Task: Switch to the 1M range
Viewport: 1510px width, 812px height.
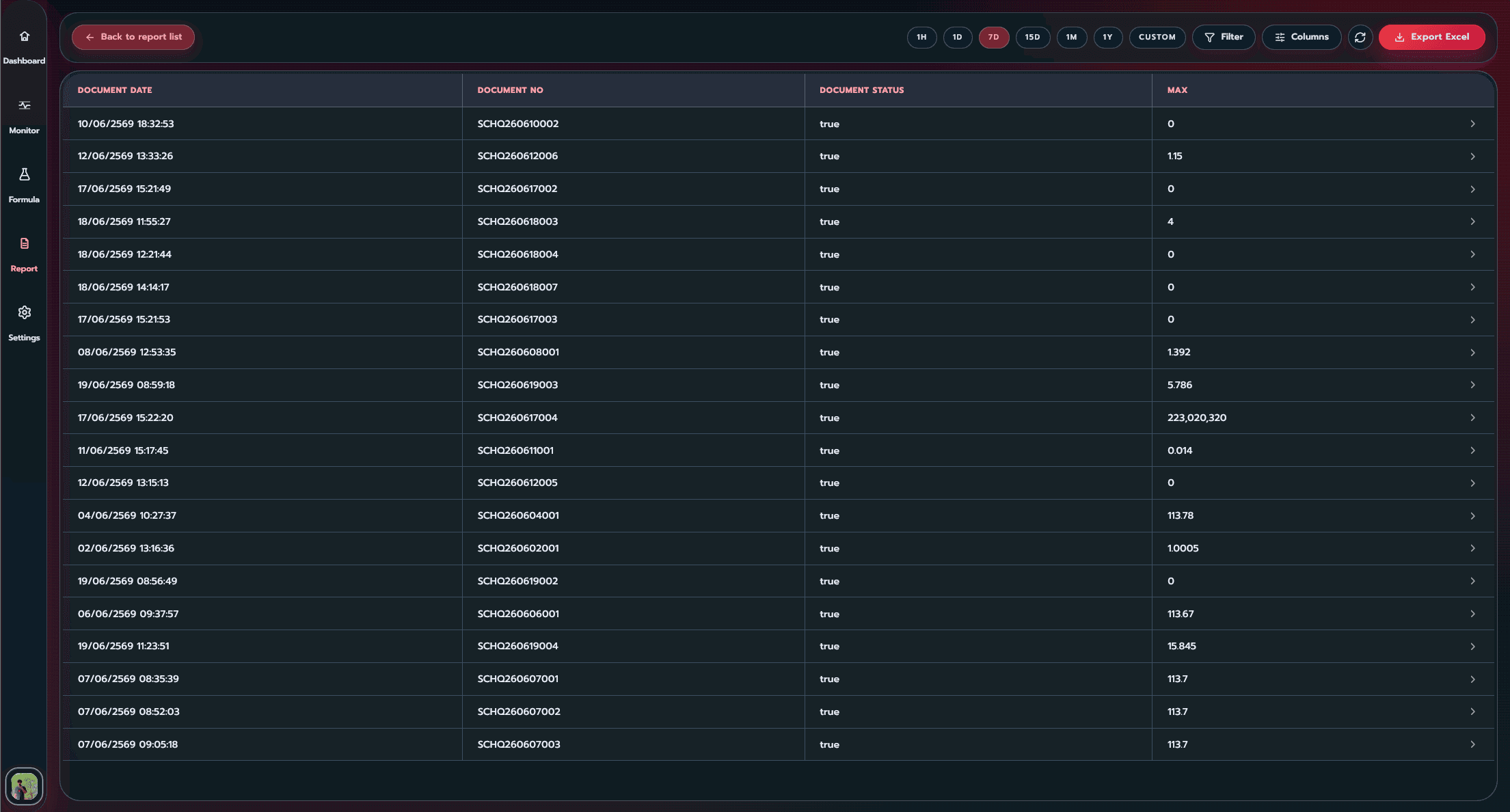Action: click(1071, 37)
